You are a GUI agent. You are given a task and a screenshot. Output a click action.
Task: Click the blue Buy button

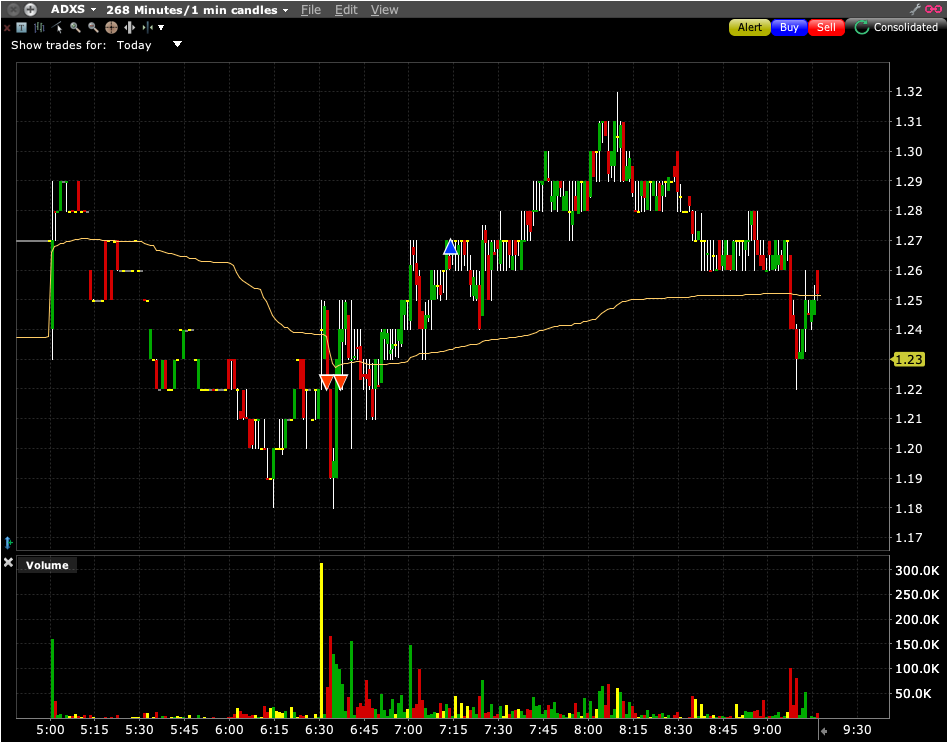point(789,27)
